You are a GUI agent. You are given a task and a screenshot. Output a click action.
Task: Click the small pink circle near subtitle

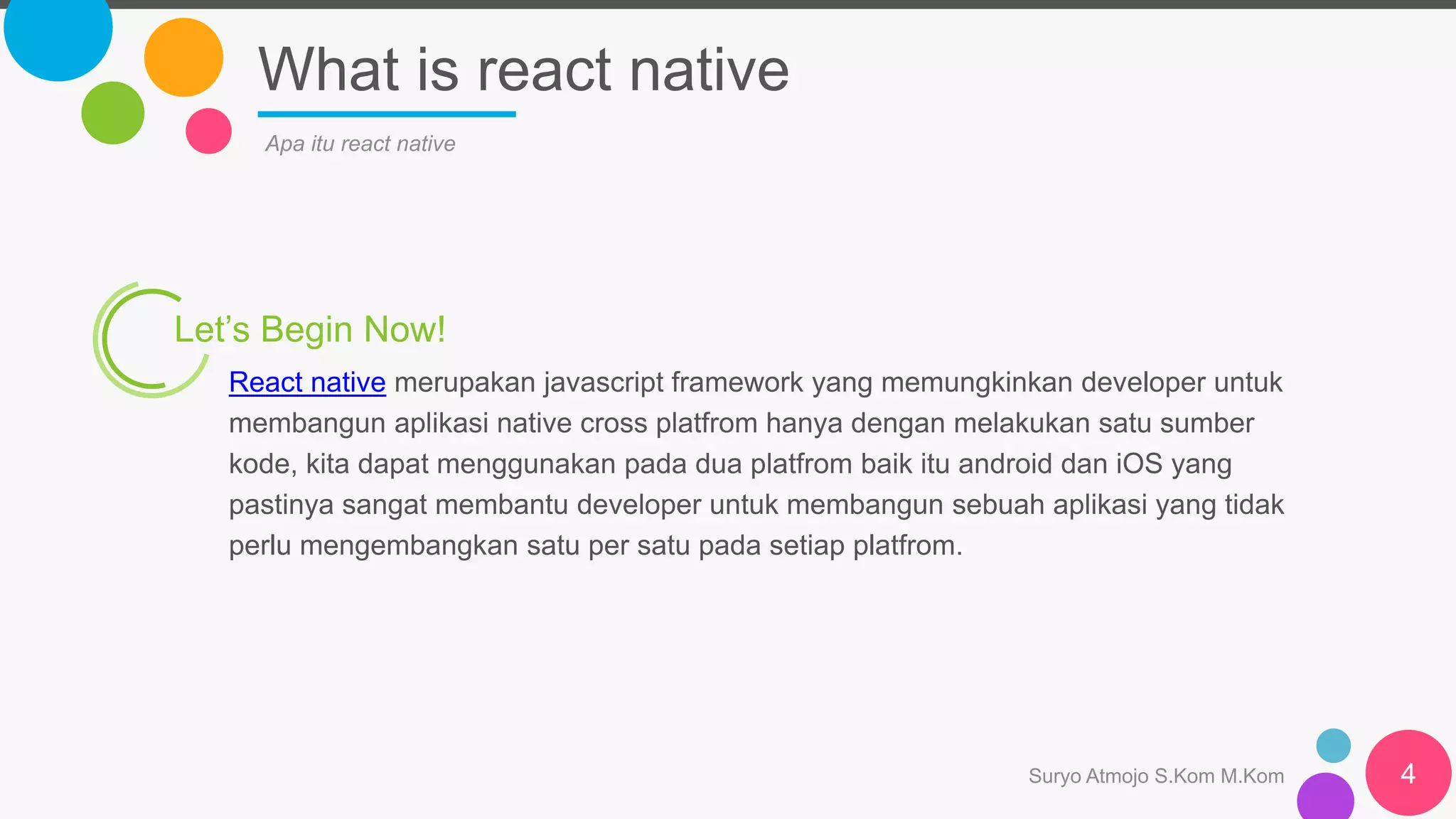coord(208,131)
